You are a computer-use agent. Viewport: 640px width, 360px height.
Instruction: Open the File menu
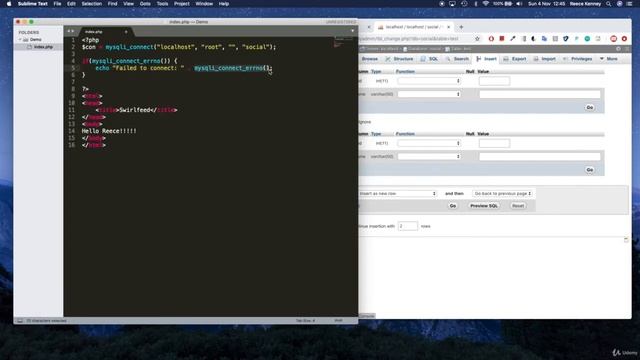[x=57, y=4]
